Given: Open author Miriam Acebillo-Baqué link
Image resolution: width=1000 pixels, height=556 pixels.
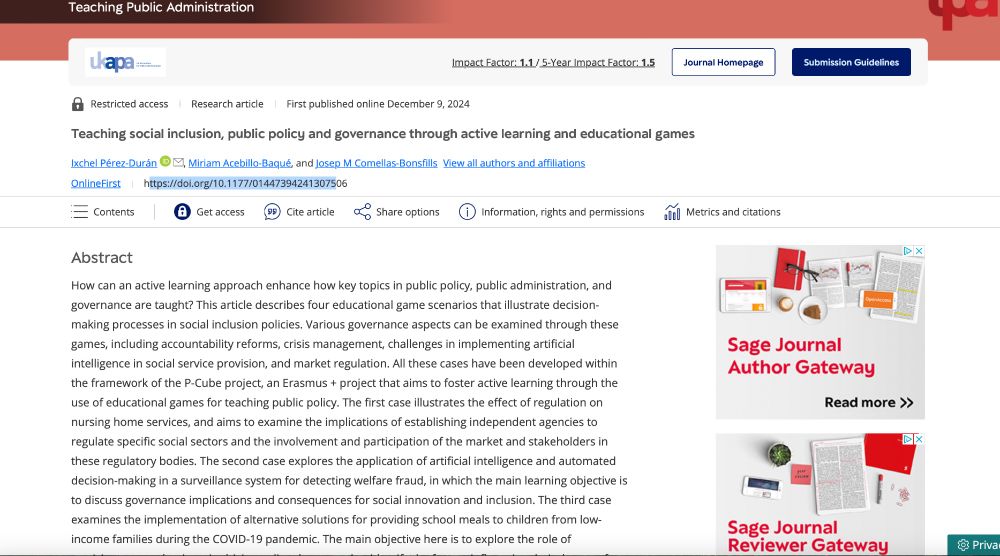Looking at the screenshot, I should click(x=240, y=163).
